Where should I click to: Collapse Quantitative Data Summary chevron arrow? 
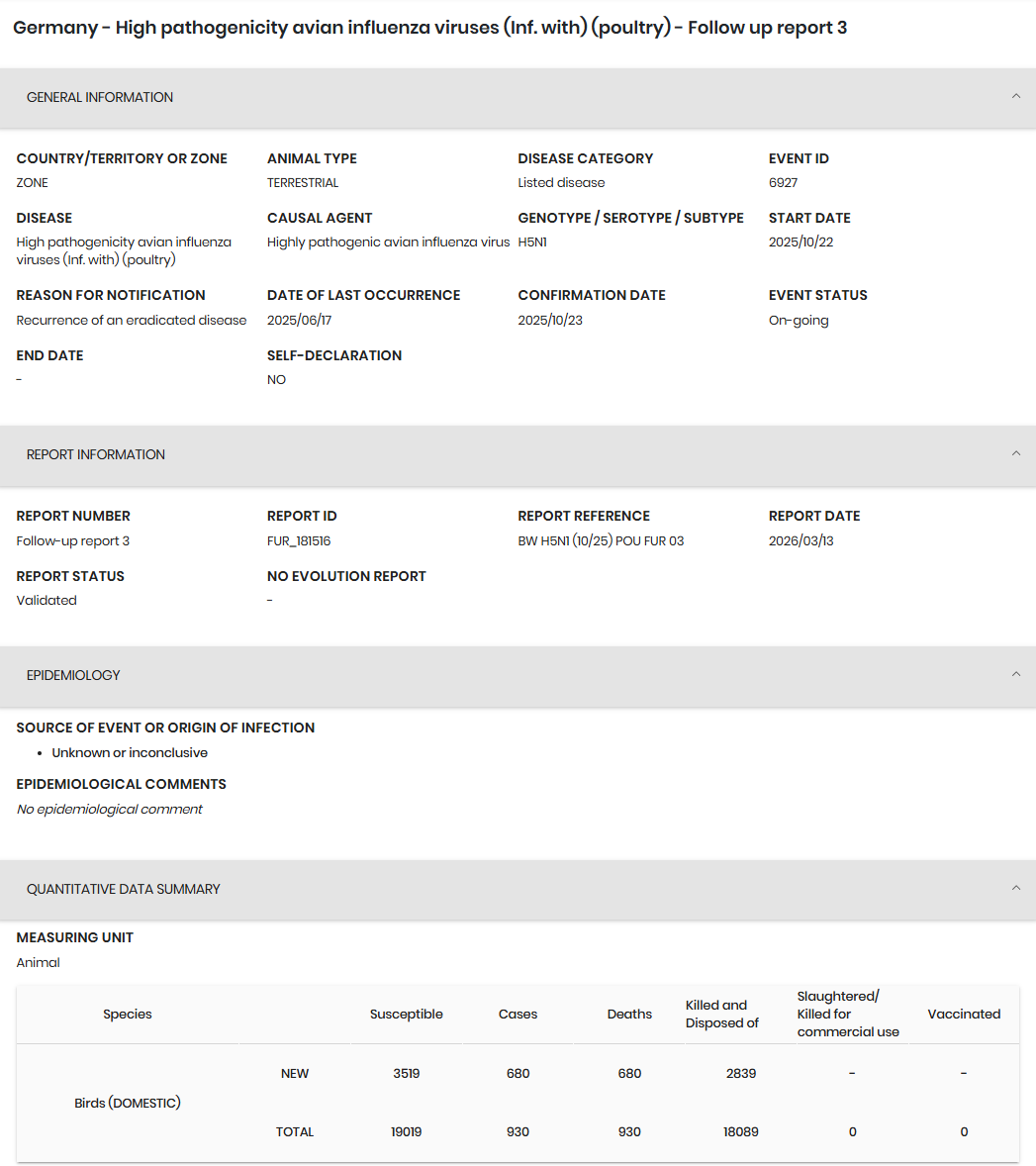1015,889
